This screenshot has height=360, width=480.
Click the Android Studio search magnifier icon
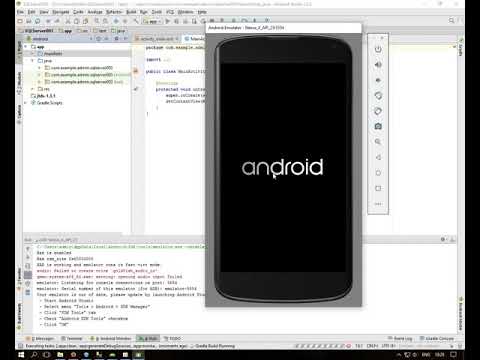(451, 21)
